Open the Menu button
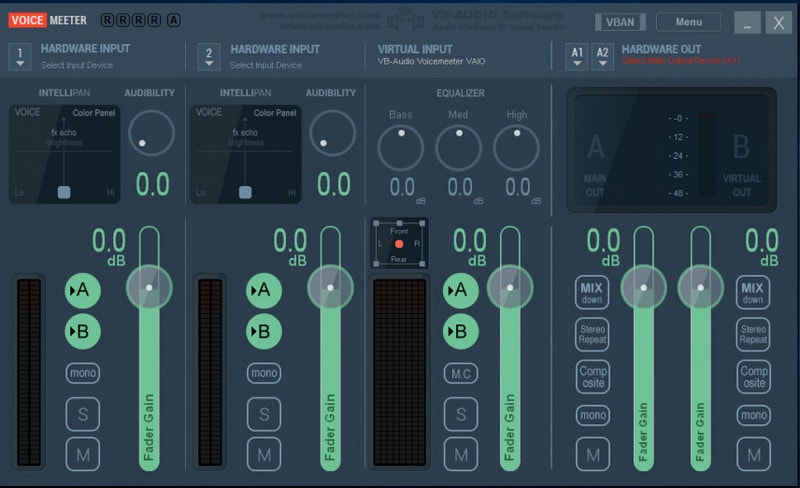 (688, 22)
